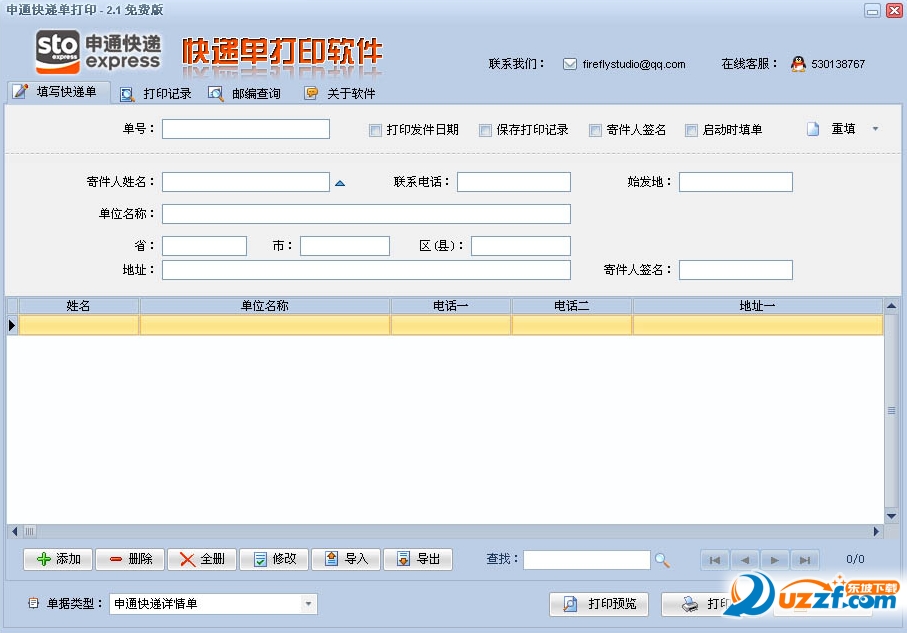Viewport: 907px width, 633px height.
Task: Click the 单据类型 document icon
Action: point(34,603)
